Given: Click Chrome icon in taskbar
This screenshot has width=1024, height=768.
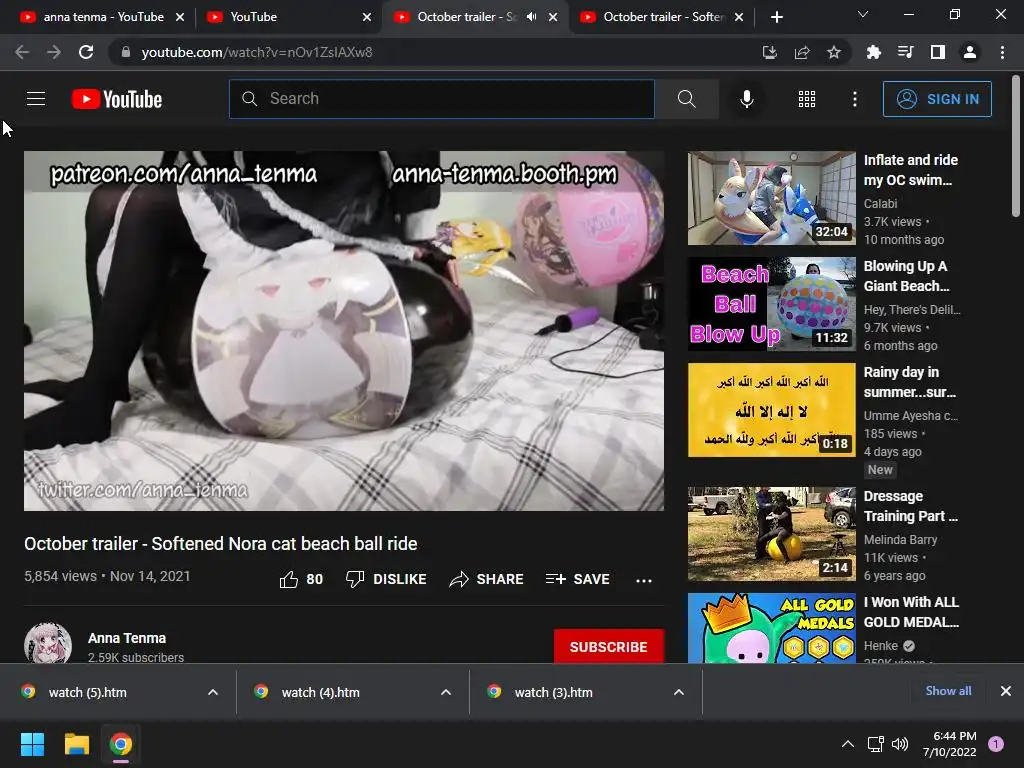Looking at the screenshot, I should pos(121,744).
